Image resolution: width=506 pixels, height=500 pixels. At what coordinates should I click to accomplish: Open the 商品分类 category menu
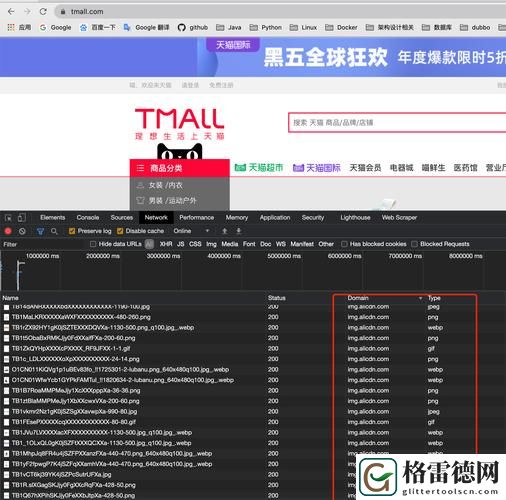point(180,168)
